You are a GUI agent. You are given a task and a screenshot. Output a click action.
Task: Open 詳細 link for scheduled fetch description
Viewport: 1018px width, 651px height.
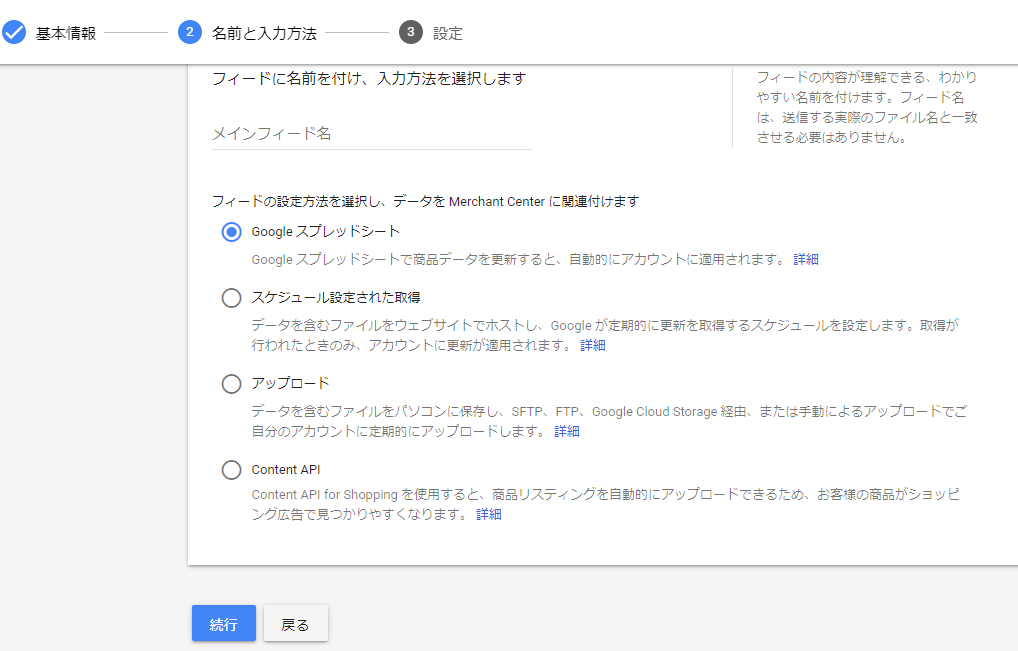coord(593,345)
